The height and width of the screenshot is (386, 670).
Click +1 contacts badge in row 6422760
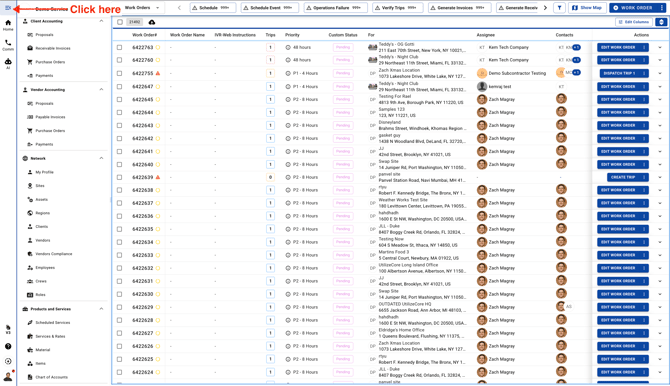point(576,60)
